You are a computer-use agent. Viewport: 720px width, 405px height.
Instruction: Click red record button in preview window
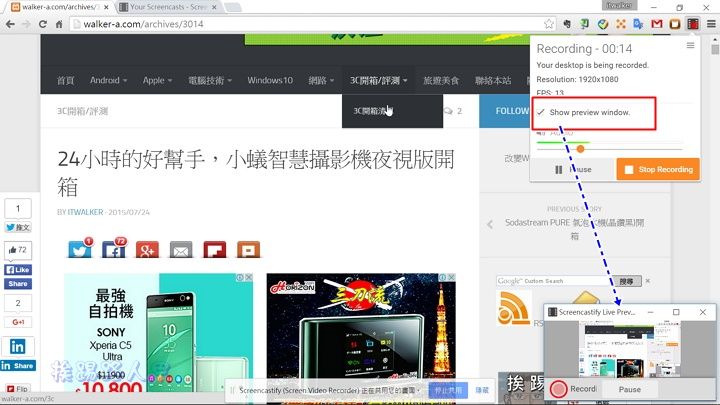pos(558,389)
